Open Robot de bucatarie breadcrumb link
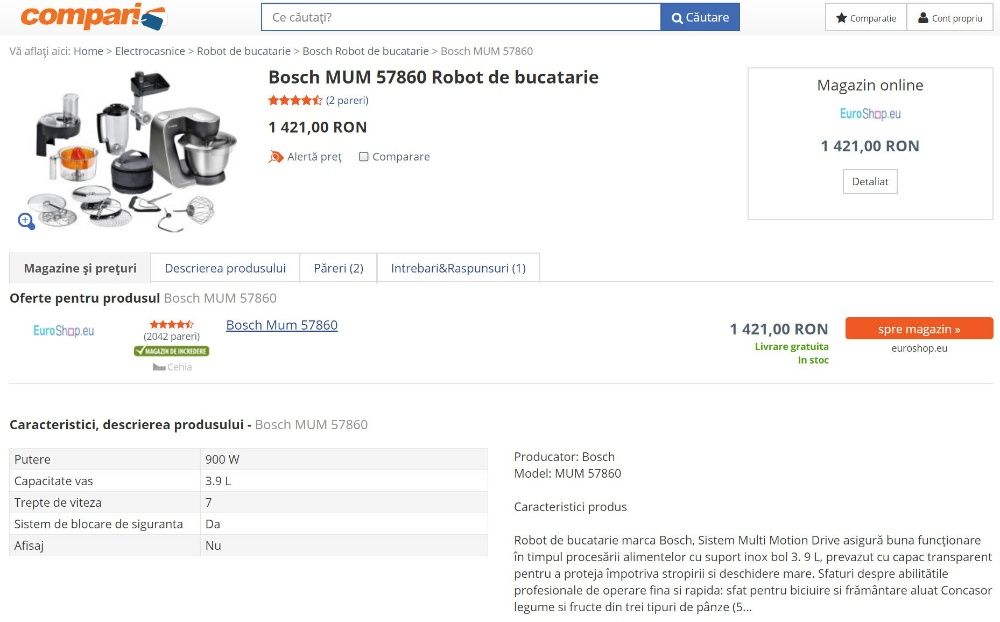The width and height of the screenshot is (1000, 622). (243, 51)
